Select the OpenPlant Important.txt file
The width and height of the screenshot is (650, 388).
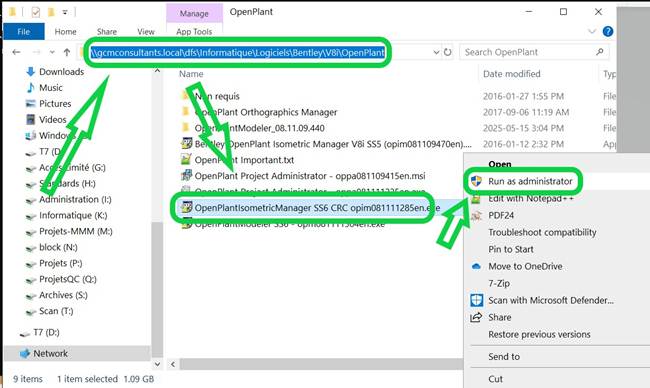244,160
